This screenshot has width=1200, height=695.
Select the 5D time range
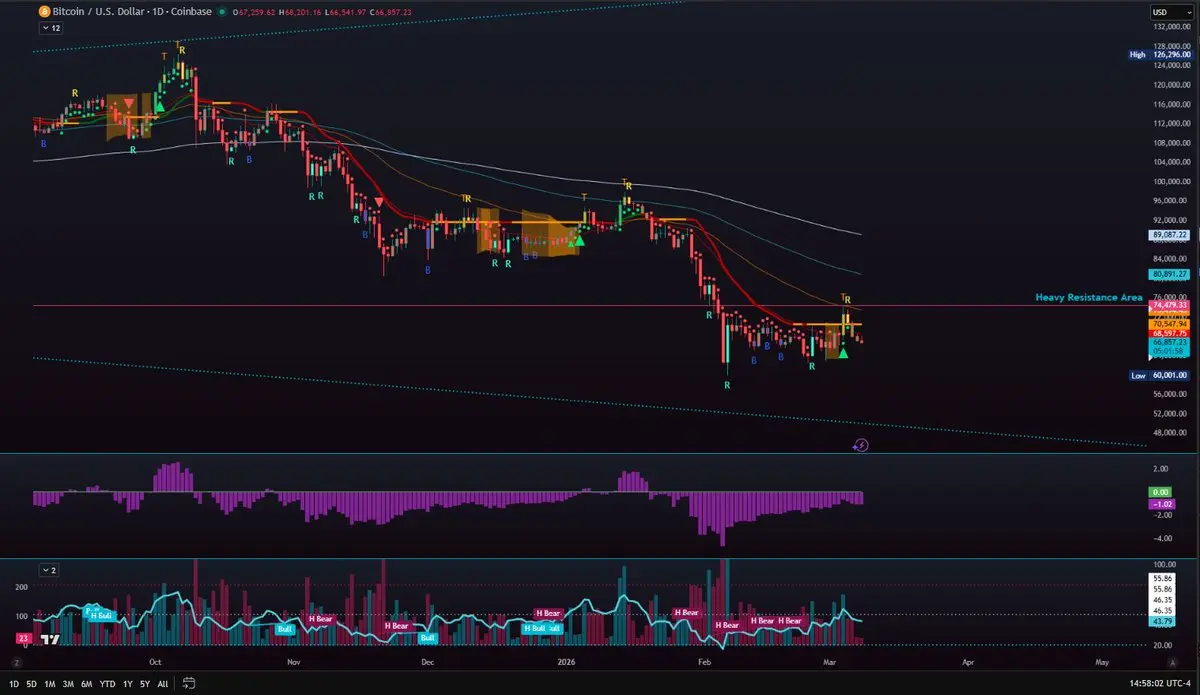[x=32, y=684]
